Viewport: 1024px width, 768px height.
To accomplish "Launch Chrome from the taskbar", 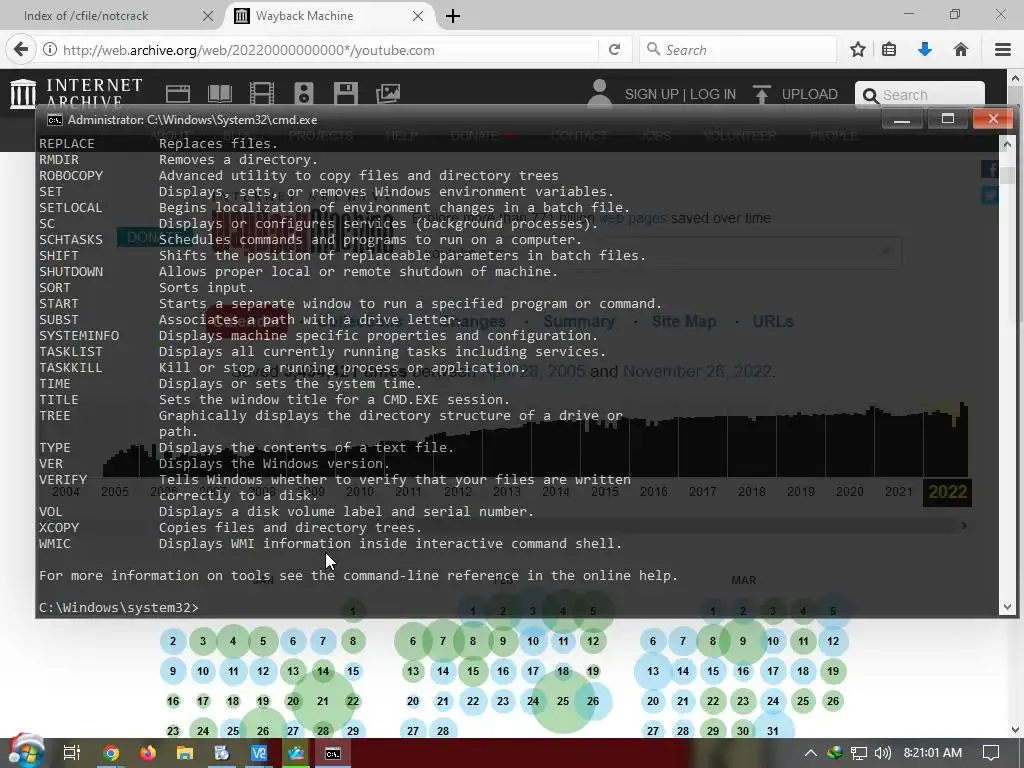I will (x=111, y=753).
